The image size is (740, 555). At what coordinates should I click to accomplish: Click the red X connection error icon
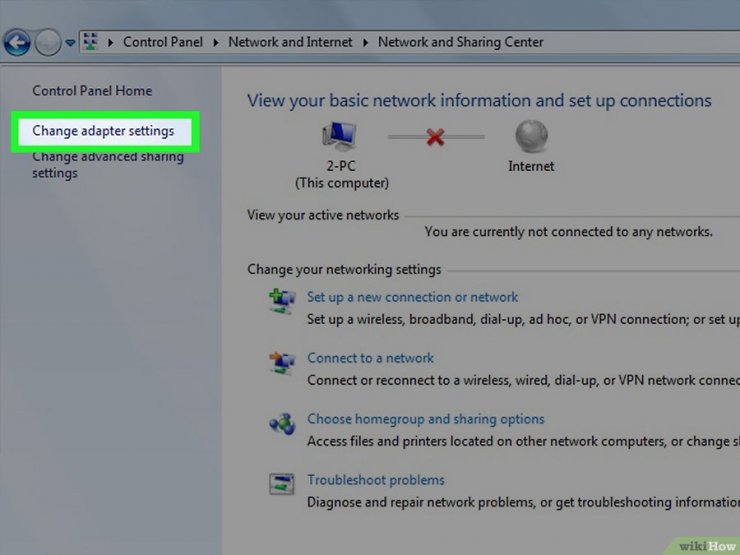[435, 137]
